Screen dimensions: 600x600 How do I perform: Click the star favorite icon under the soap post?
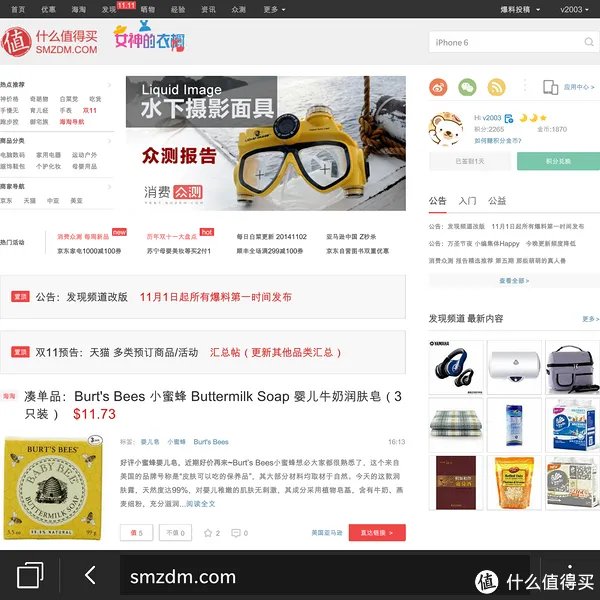pos(208,533)
